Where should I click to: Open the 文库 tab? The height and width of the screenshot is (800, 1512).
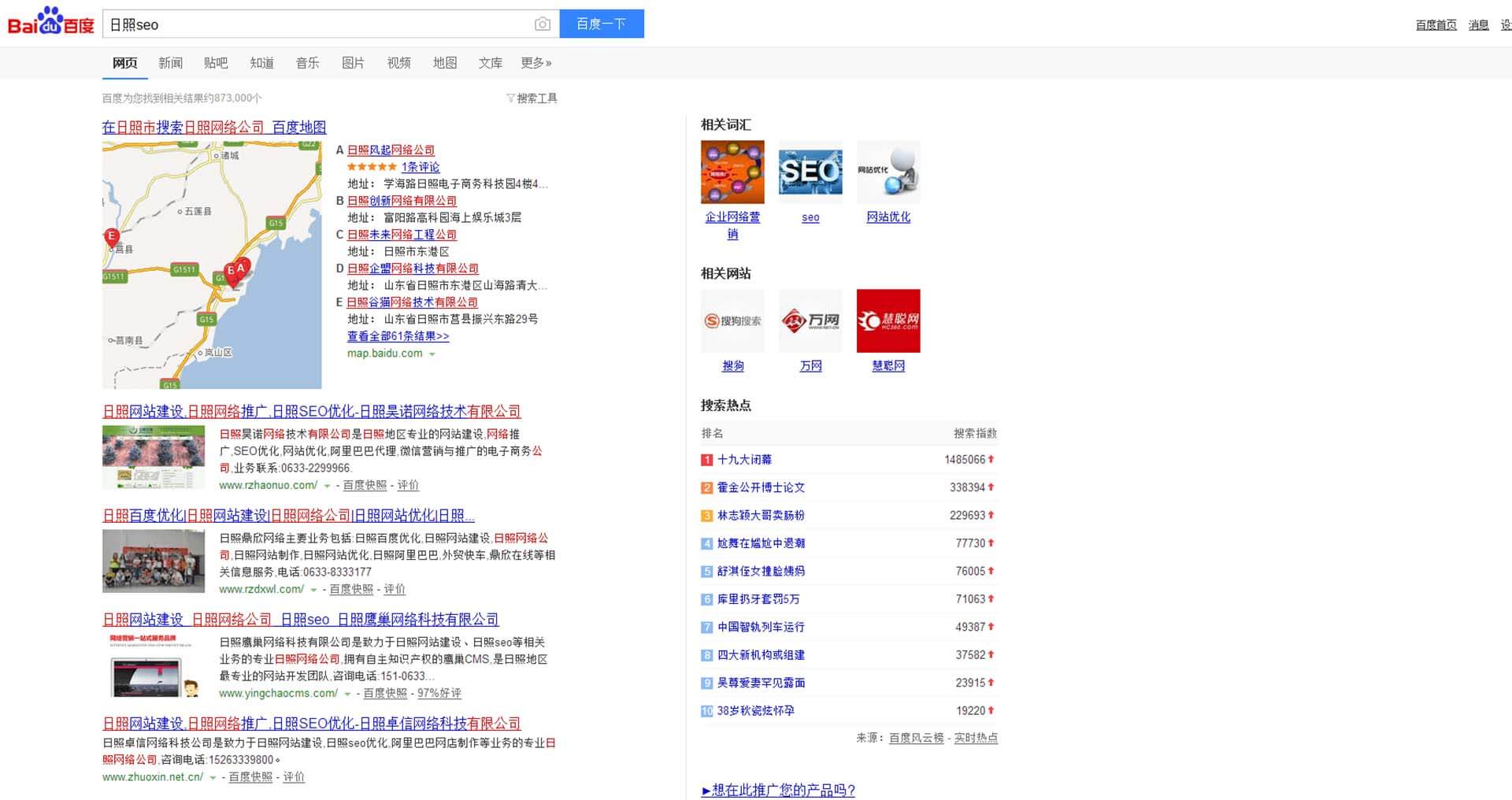[x=490, y=63]
